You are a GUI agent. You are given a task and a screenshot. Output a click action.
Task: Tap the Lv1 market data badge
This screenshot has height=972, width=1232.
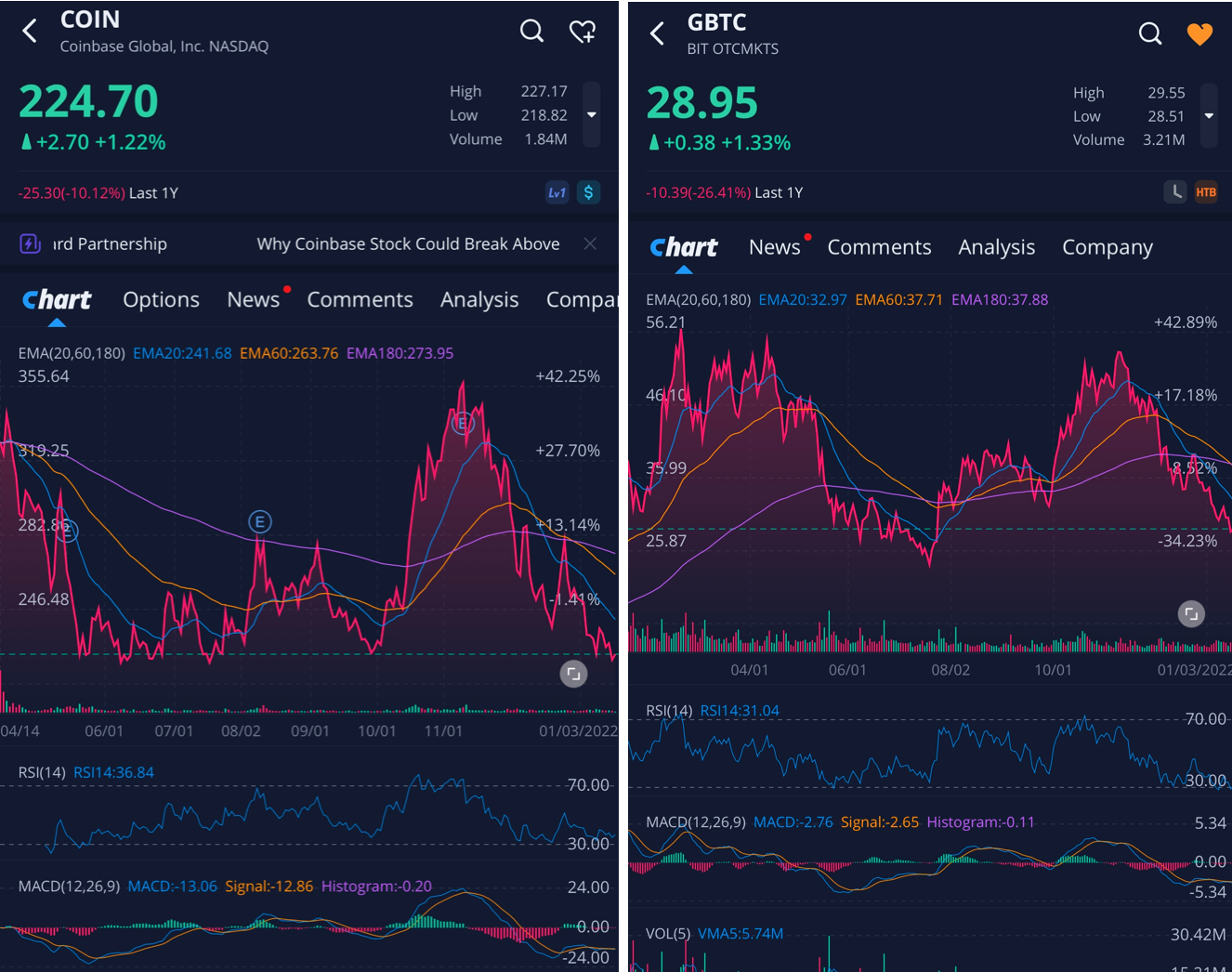point(557,192)
